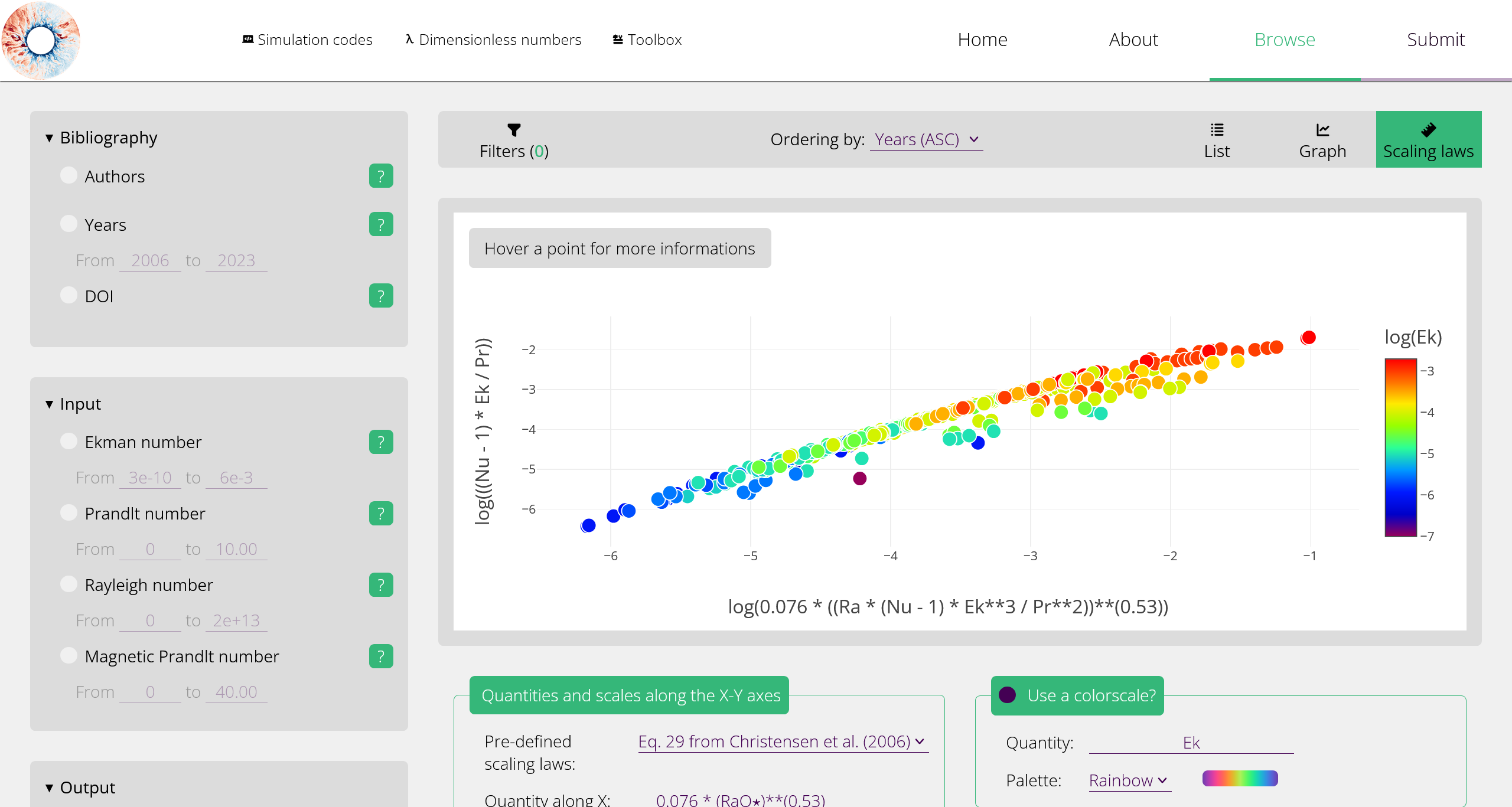This screenshot has width=1512, height=807.
Task: Enable the Authors filter toggle
Action: coord(69,175)
